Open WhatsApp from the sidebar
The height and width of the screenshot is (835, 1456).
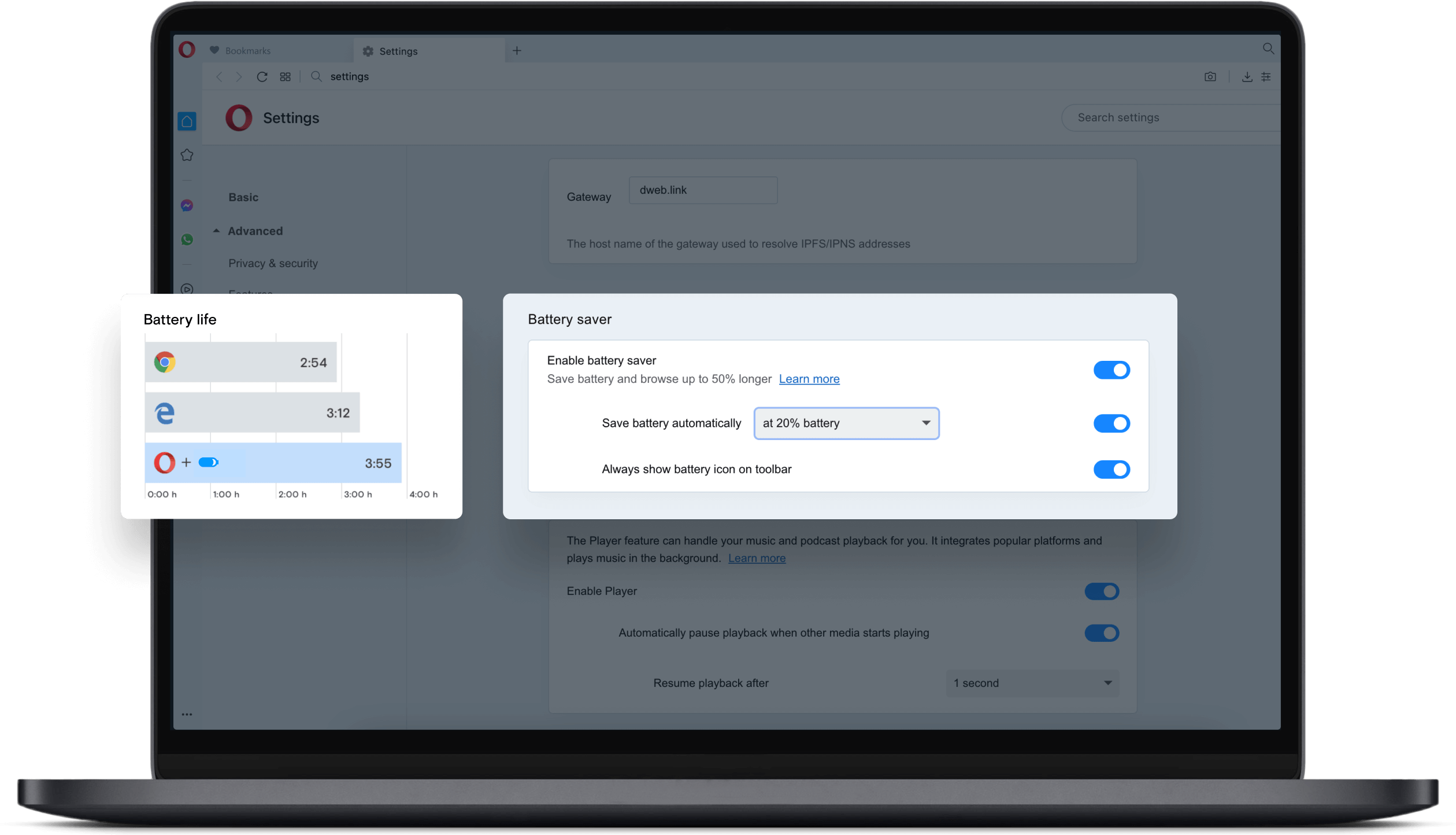(x=187, y=239)
